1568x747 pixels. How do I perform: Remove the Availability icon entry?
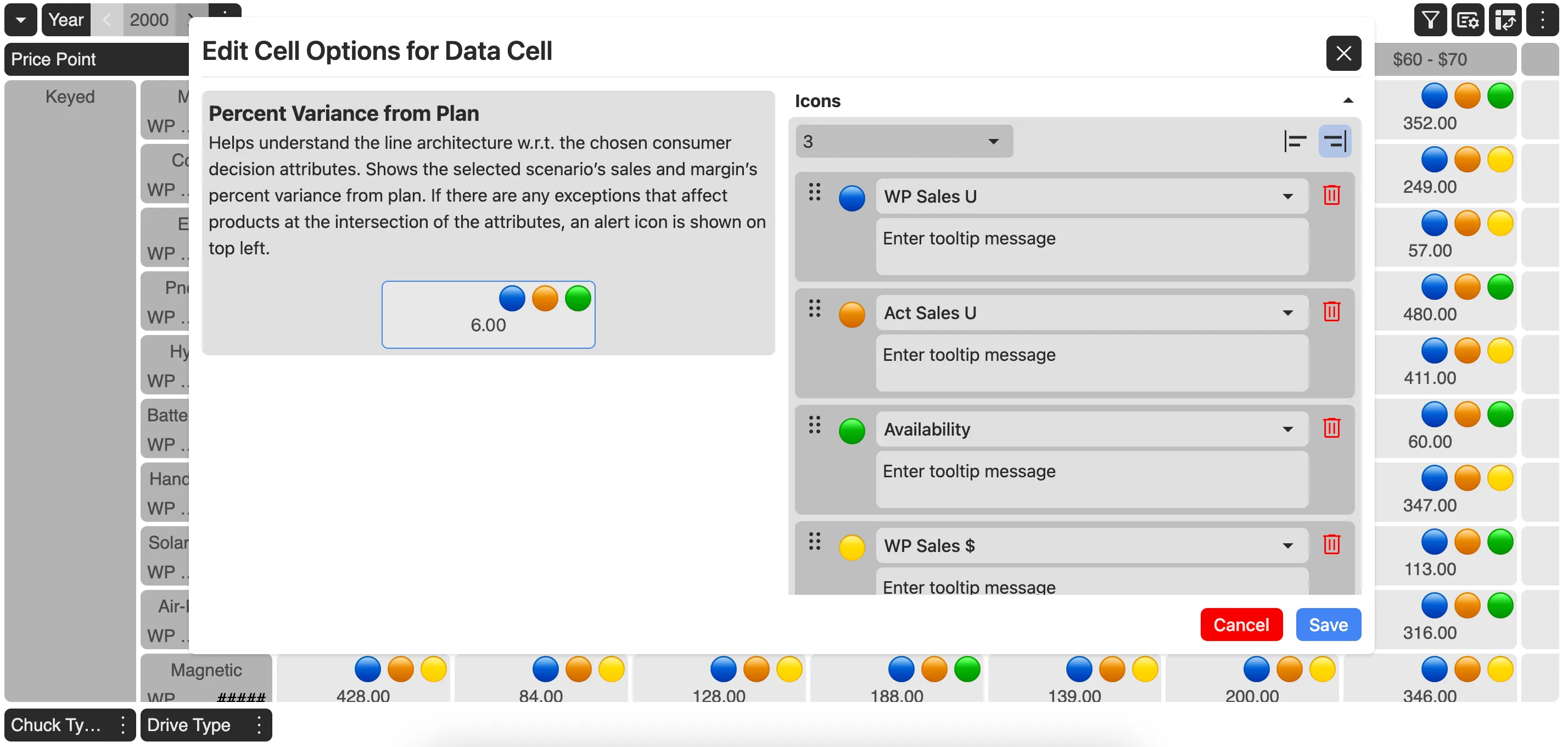tap(1331, 428)
